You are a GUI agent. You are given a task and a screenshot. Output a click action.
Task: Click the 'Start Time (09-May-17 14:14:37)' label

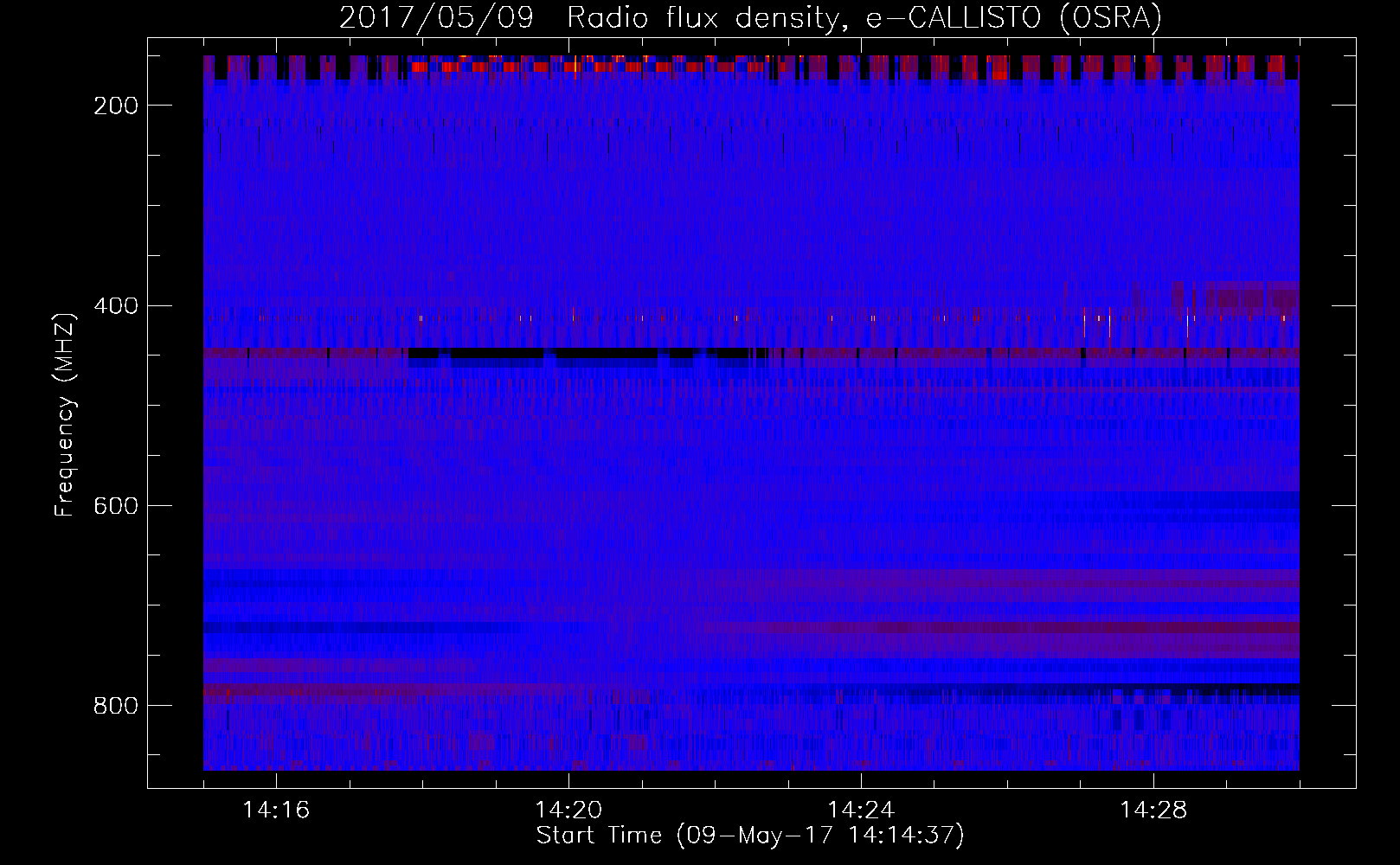click(750, 836)
